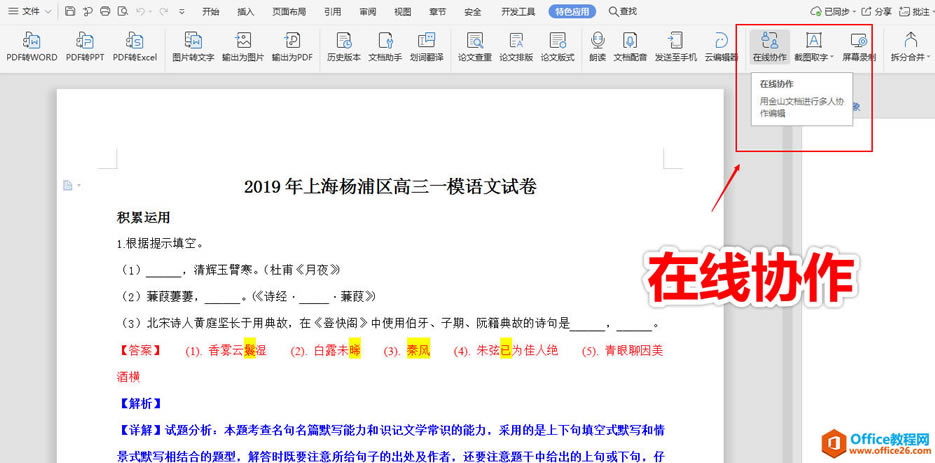935x463 pixels.
Task: Click the PDF转Excel converter icon
Action: [134, 46]
